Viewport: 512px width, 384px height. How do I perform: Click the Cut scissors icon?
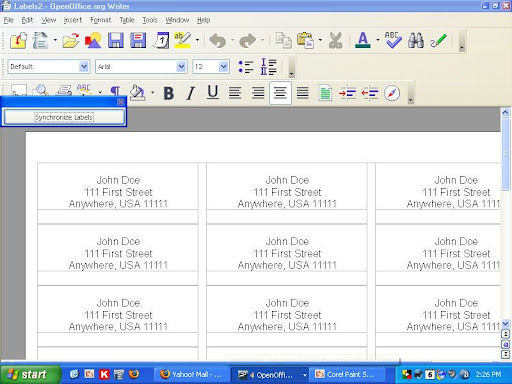pyautogui.click(x=335, y=41)
